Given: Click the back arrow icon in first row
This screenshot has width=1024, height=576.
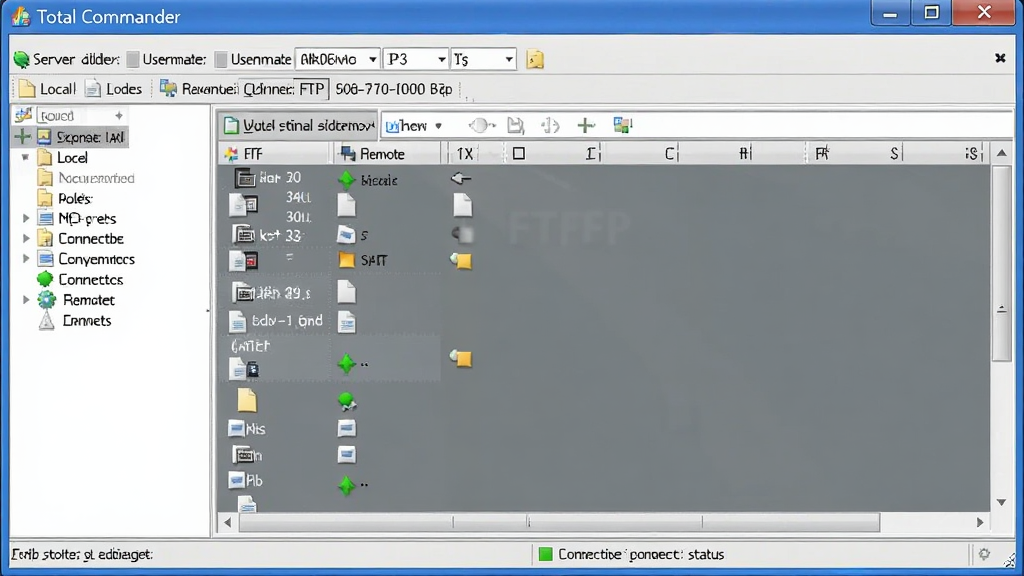Looking at the screenshot, I should 460,178.
